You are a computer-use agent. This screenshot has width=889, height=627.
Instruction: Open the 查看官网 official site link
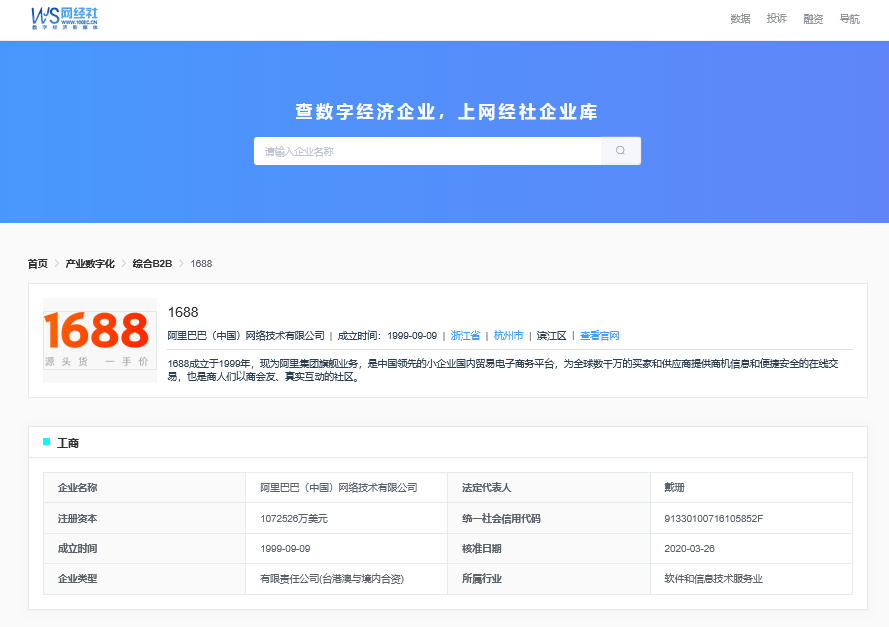click(x=599, y=336)
